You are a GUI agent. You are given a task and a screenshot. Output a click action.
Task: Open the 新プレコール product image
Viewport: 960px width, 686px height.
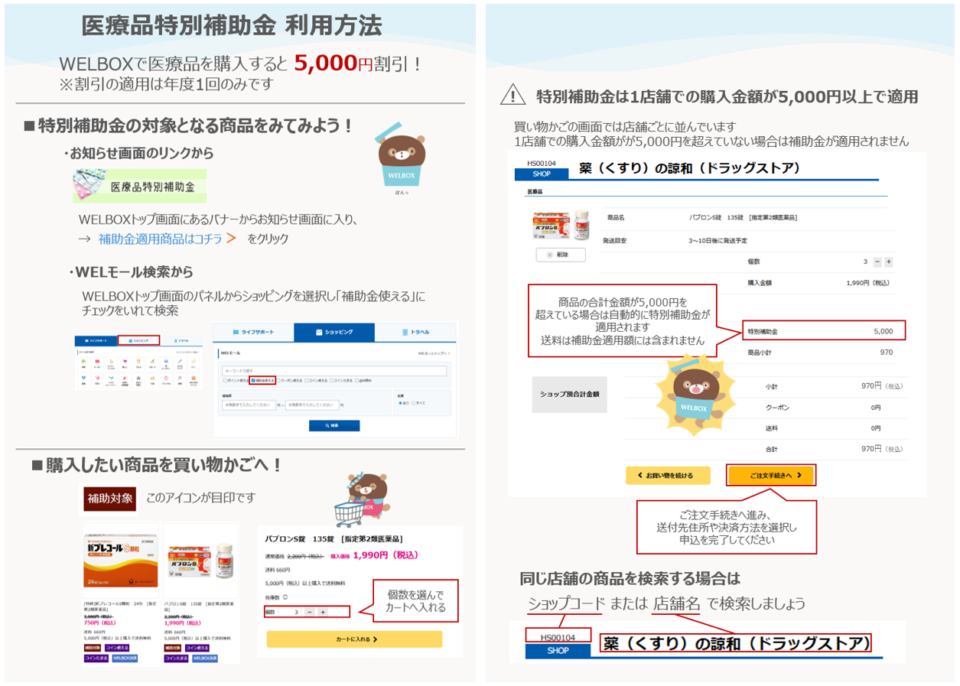coord(121,561)
